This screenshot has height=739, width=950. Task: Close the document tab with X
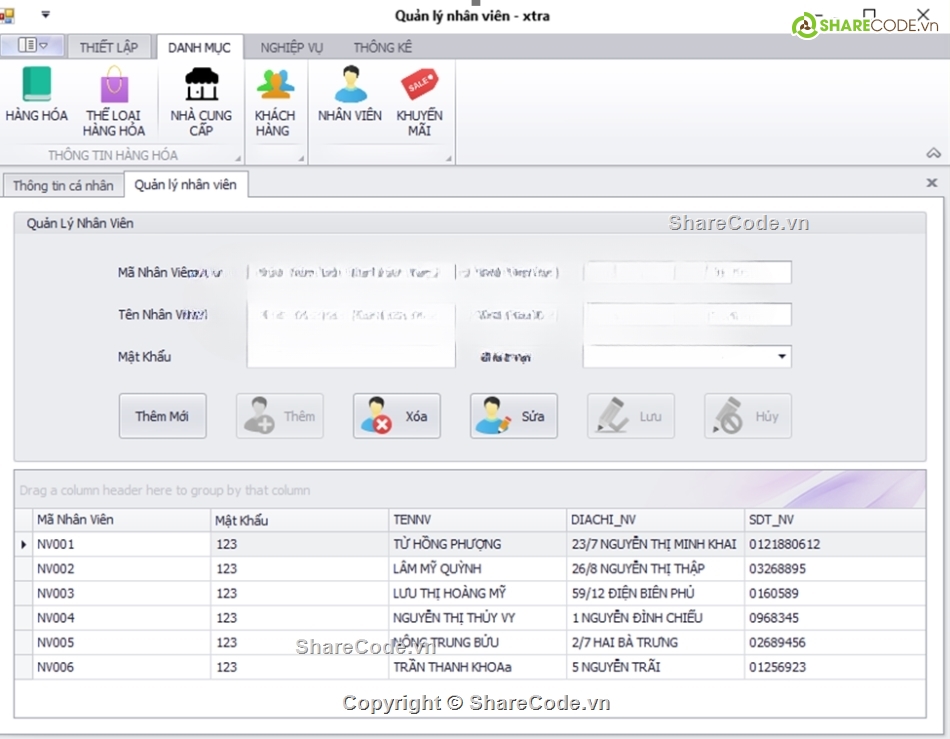pyautogui.click(x=932, y=182)
